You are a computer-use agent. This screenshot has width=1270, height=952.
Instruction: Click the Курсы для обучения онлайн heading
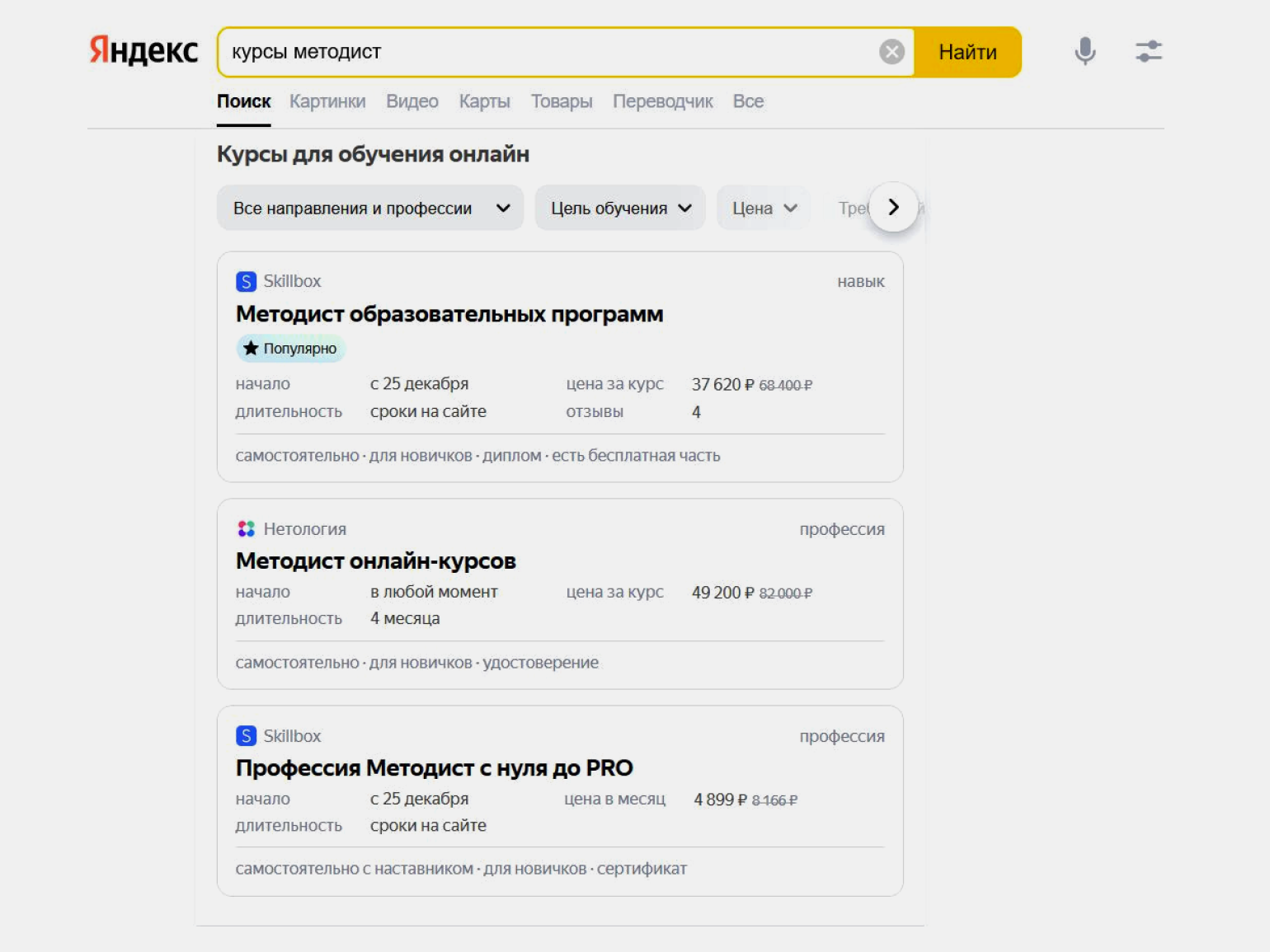[x=373, y=154]
